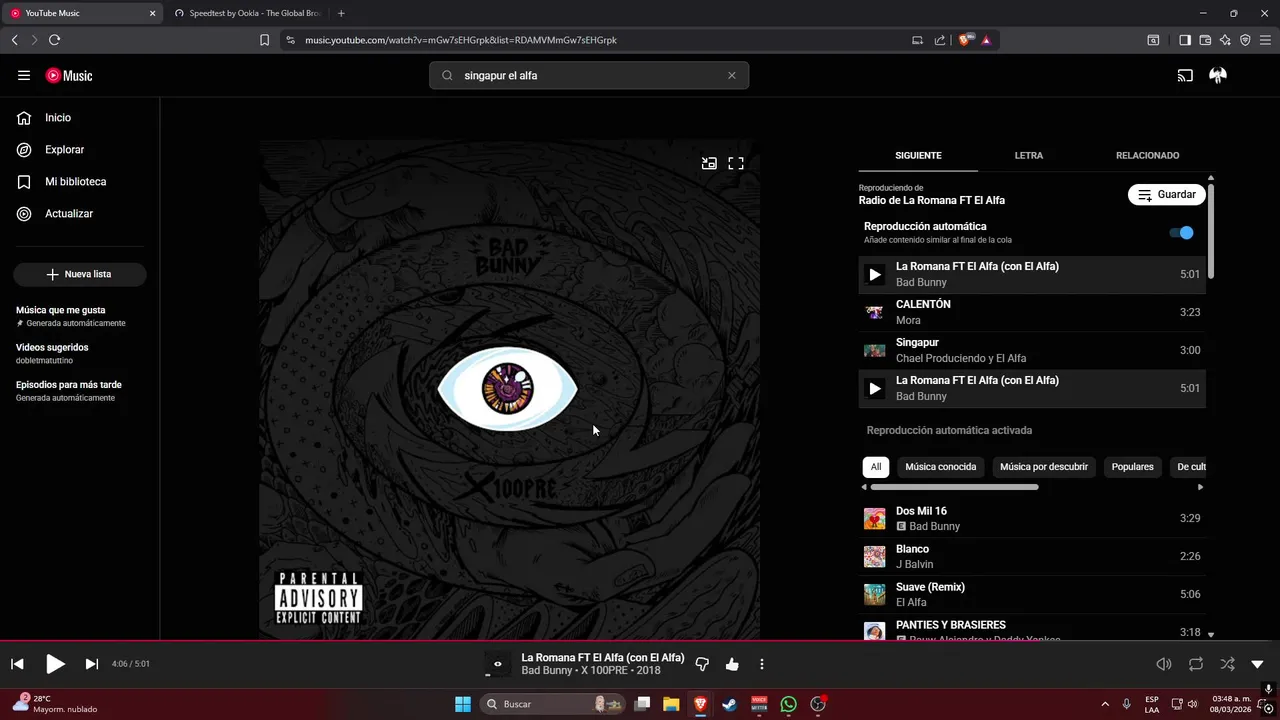The height and width of the screenshot is (720, 1280).
Task: Play CALENTÓN by Mora in the queue
Action: 1032,312
